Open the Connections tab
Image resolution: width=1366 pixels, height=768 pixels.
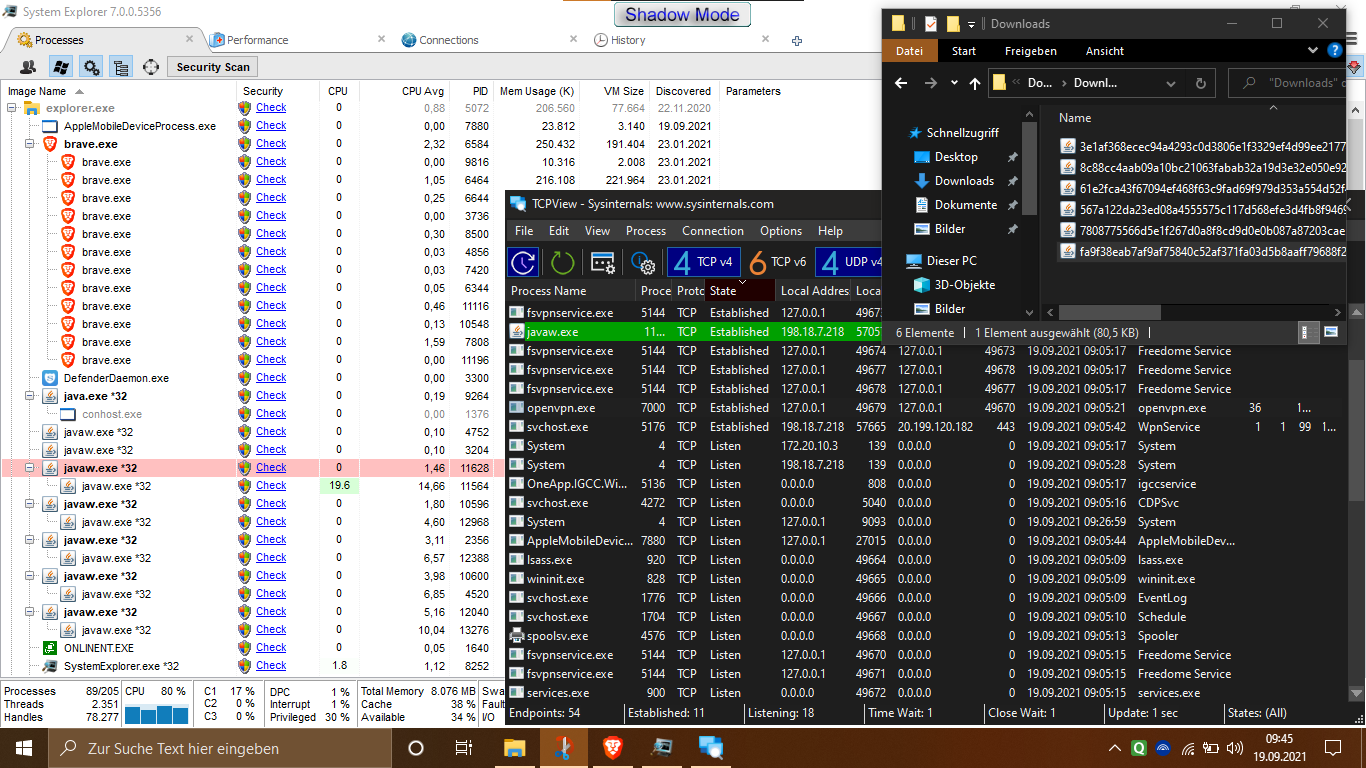click(449, 40)
